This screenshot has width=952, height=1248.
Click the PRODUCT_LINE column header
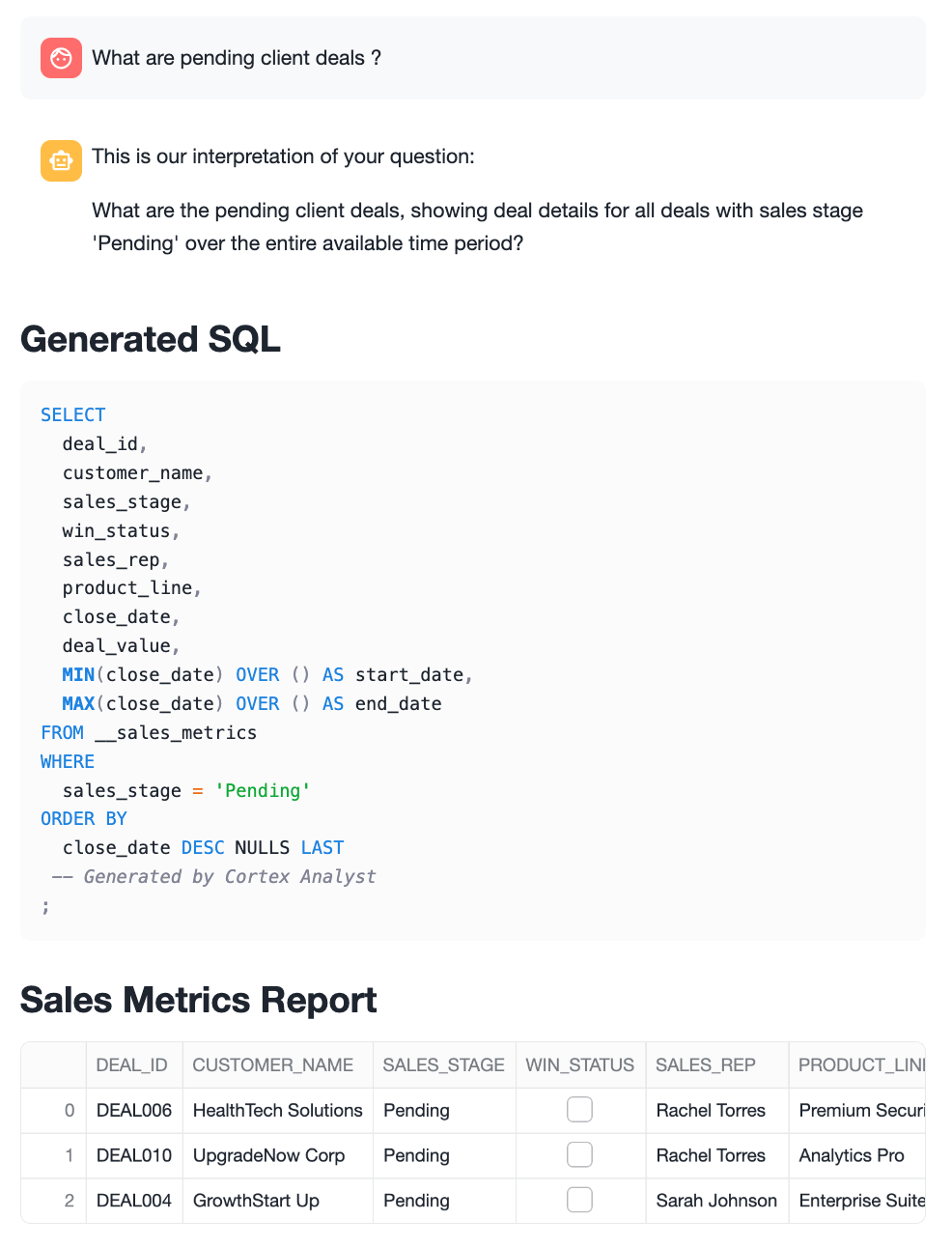coord(859,1064)
